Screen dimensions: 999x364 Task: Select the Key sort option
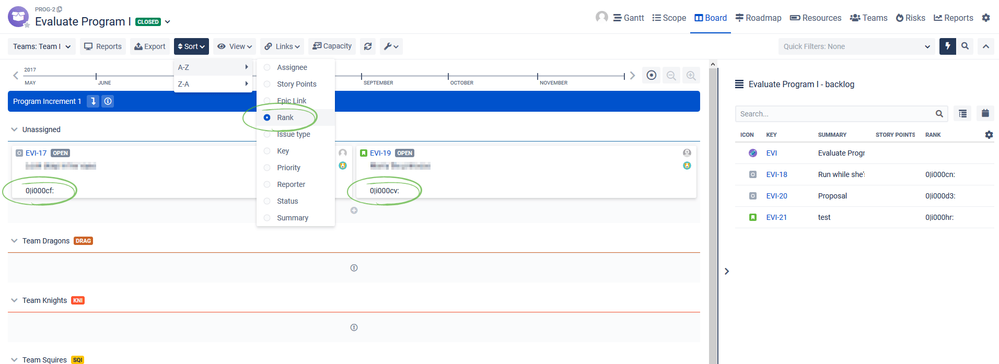pyautogui.click(x=296, y=151)
